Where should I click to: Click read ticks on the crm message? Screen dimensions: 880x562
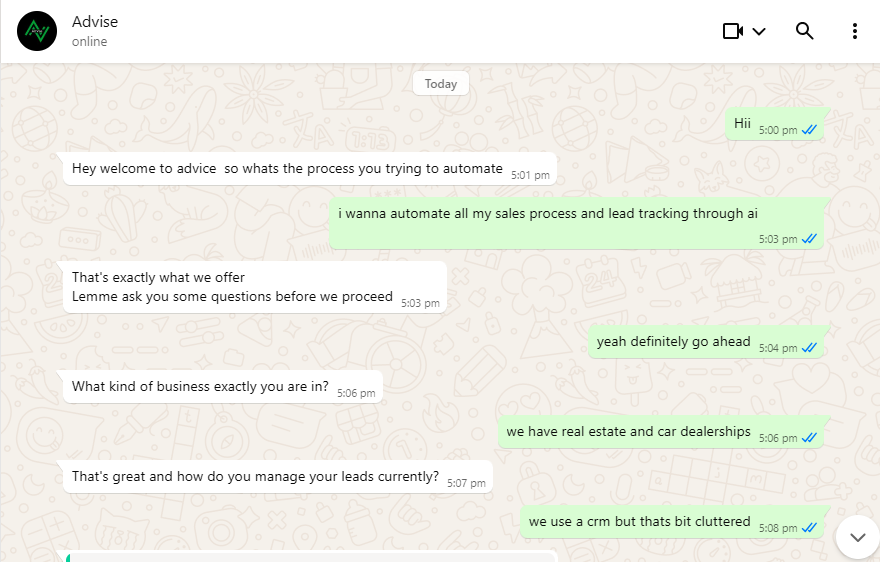point(809,527)
